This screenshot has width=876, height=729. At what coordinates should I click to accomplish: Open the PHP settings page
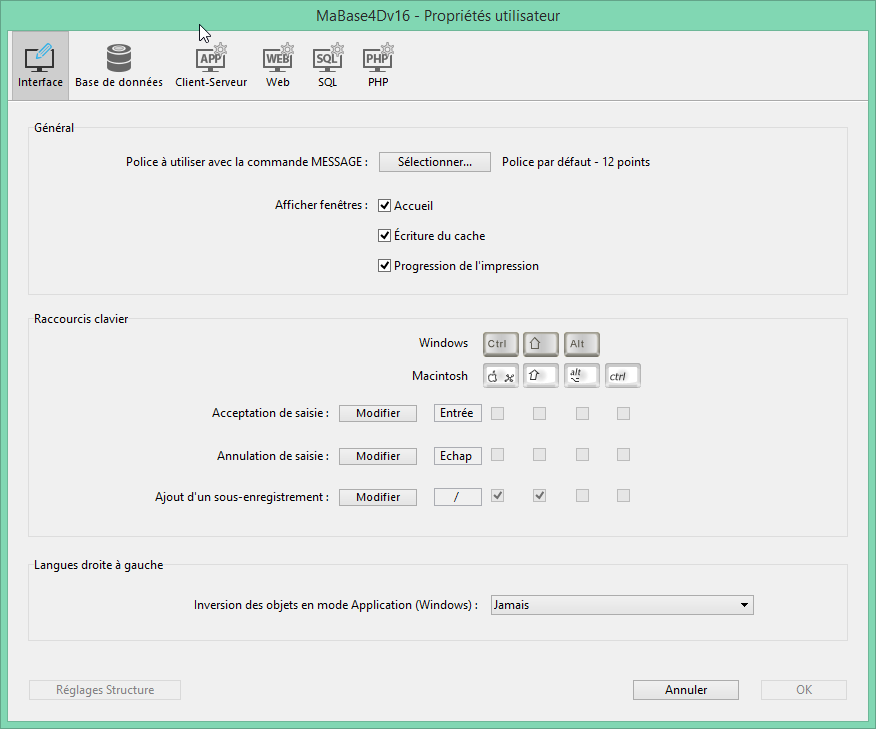(378, 66)
